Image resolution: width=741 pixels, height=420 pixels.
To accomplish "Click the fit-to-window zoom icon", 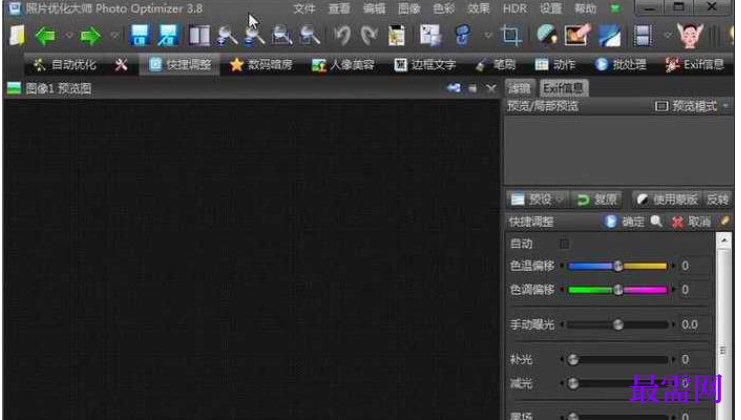I will (282, 35).
